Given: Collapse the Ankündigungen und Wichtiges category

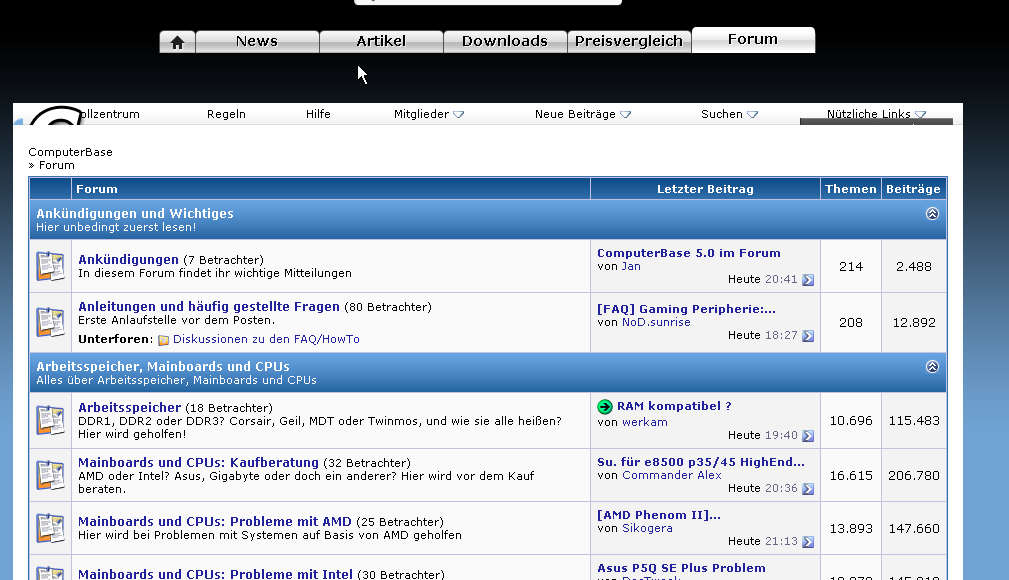Looking at the screenshot, I should point(932,214).
